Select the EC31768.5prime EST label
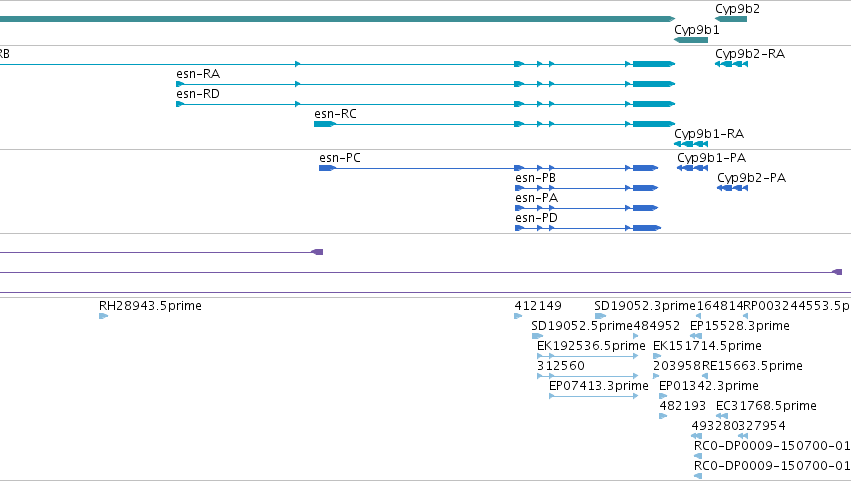The width and height of the screenshot is (851, 481). pyautogui.click(x=766, y=407)
